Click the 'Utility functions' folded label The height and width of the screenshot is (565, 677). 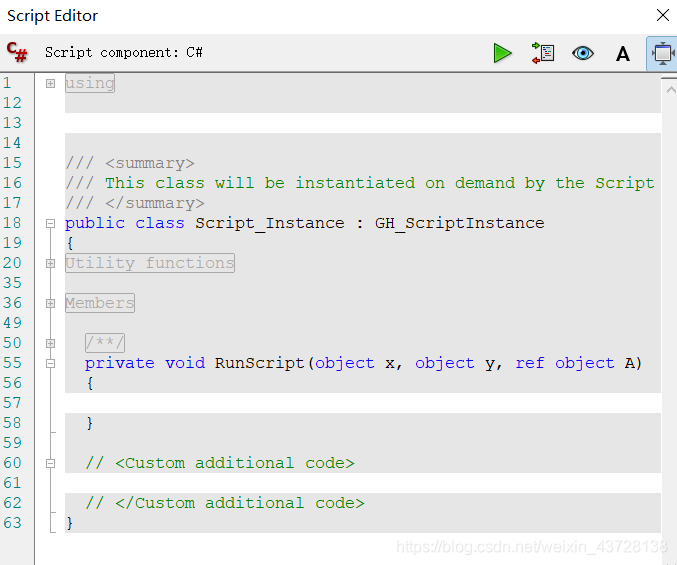pyautogui.click(x=150, y=263)
